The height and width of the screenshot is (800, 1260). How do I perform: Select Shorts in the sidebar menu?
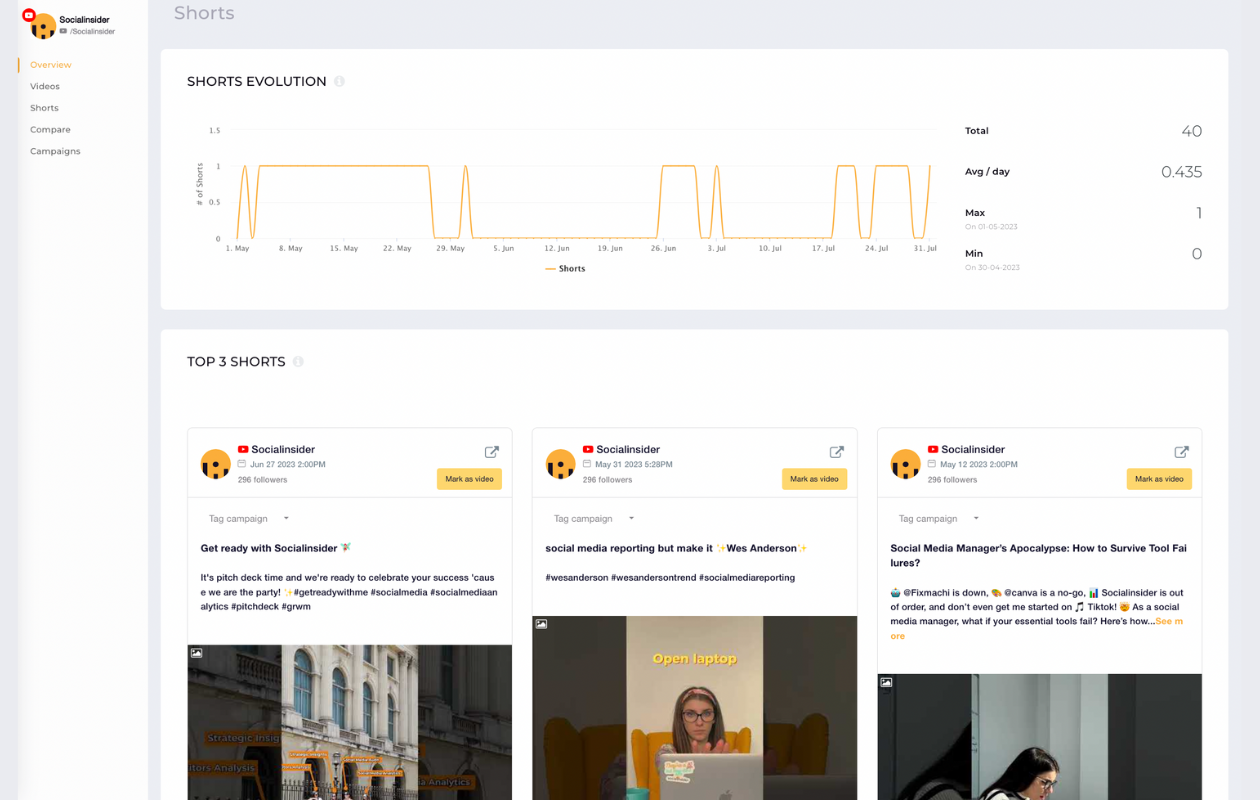pos(44,108)
